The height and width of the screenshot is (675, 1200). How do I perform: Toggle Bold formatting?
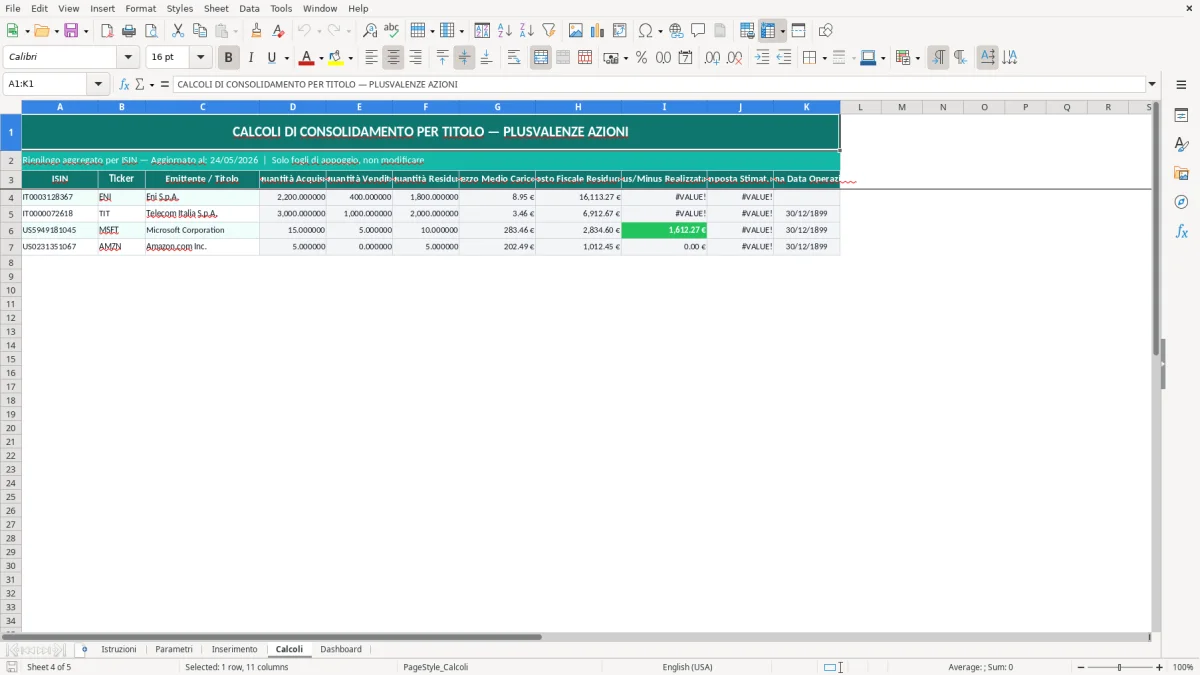(x=229, y=58)
